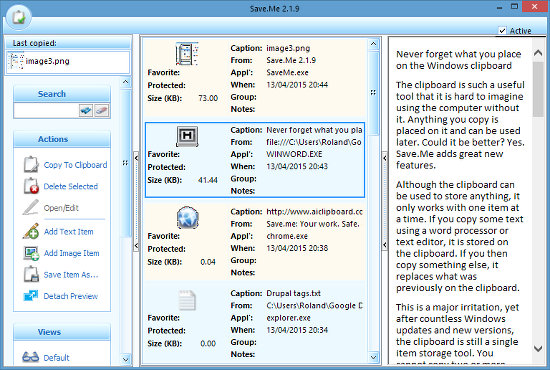Minimize the Save.Me window
Screen dimensions: 550x370
point(499,7)
